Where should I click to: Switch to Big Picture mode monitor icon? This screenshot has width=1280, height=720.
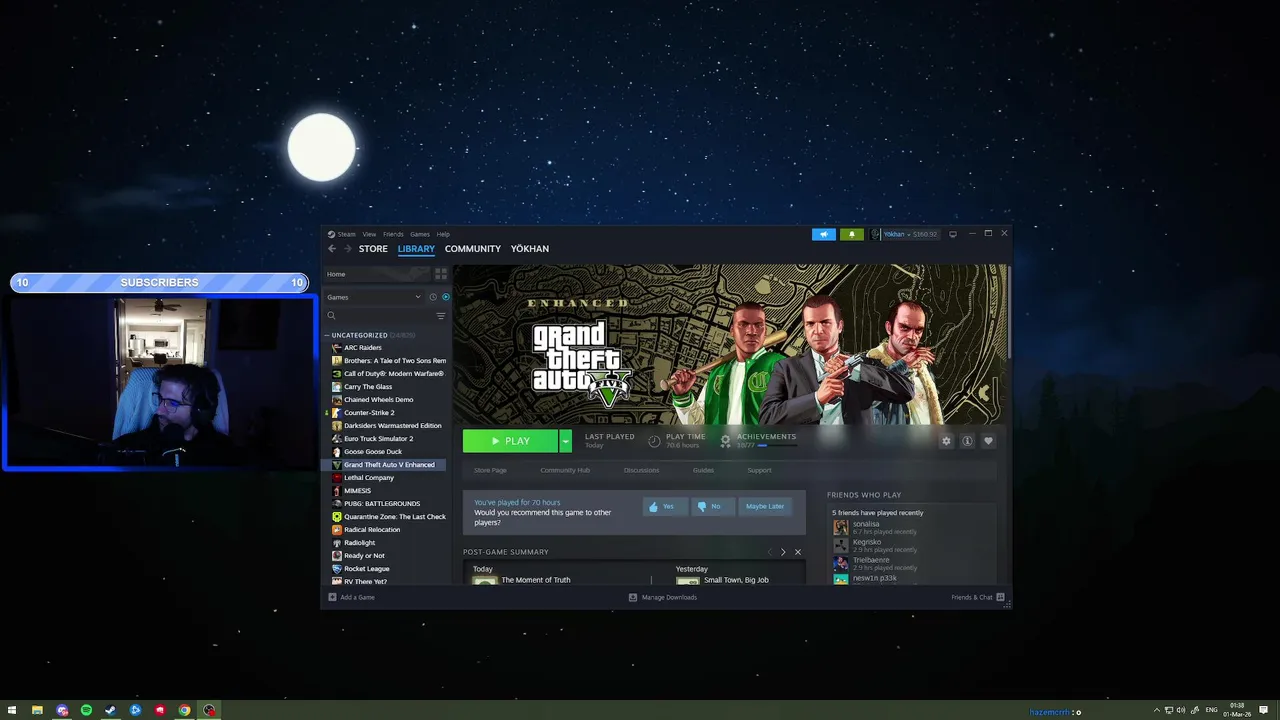click(953, 234)
